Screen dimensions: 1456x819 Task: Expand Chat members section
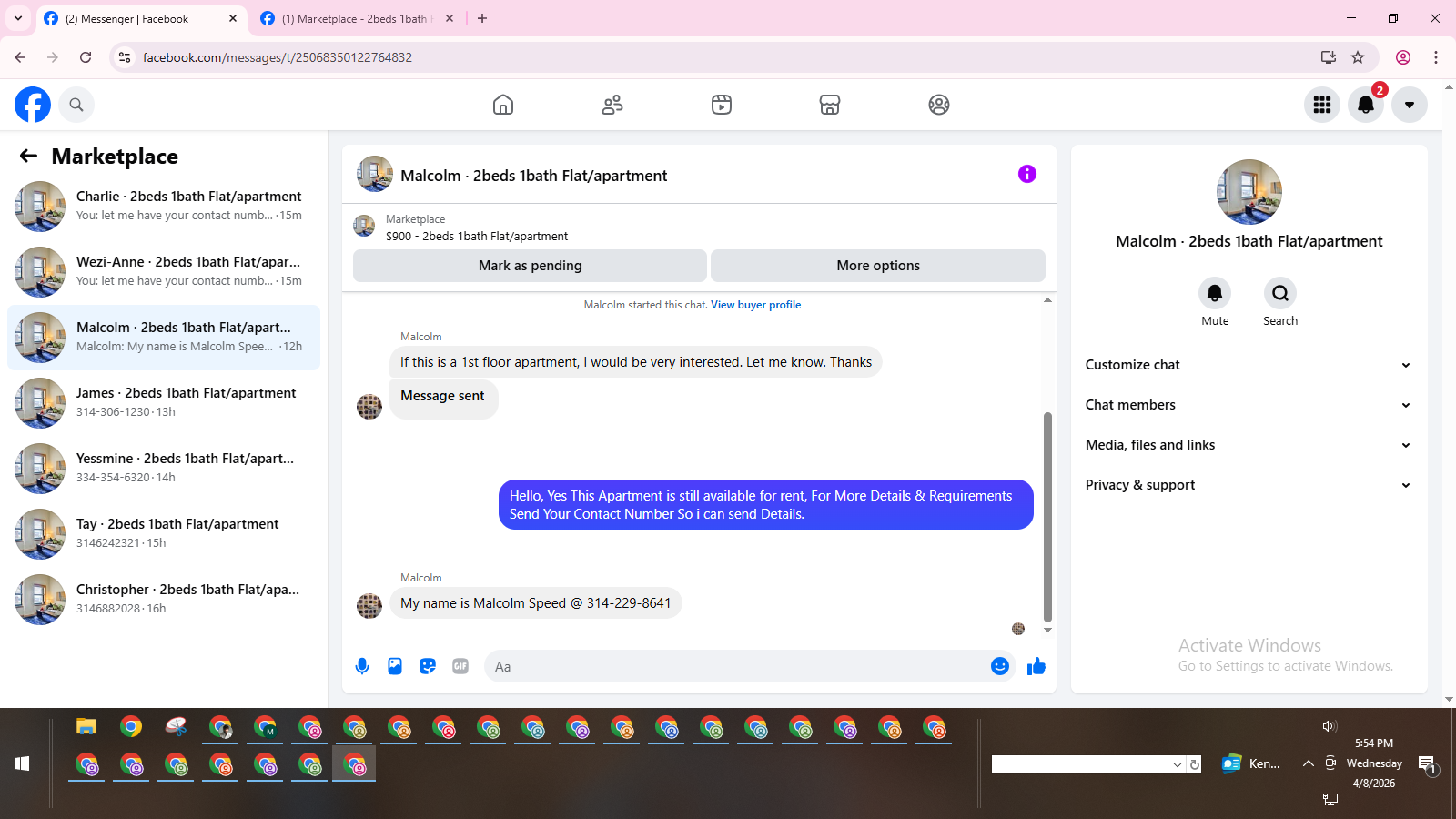tap(1249, 405)
